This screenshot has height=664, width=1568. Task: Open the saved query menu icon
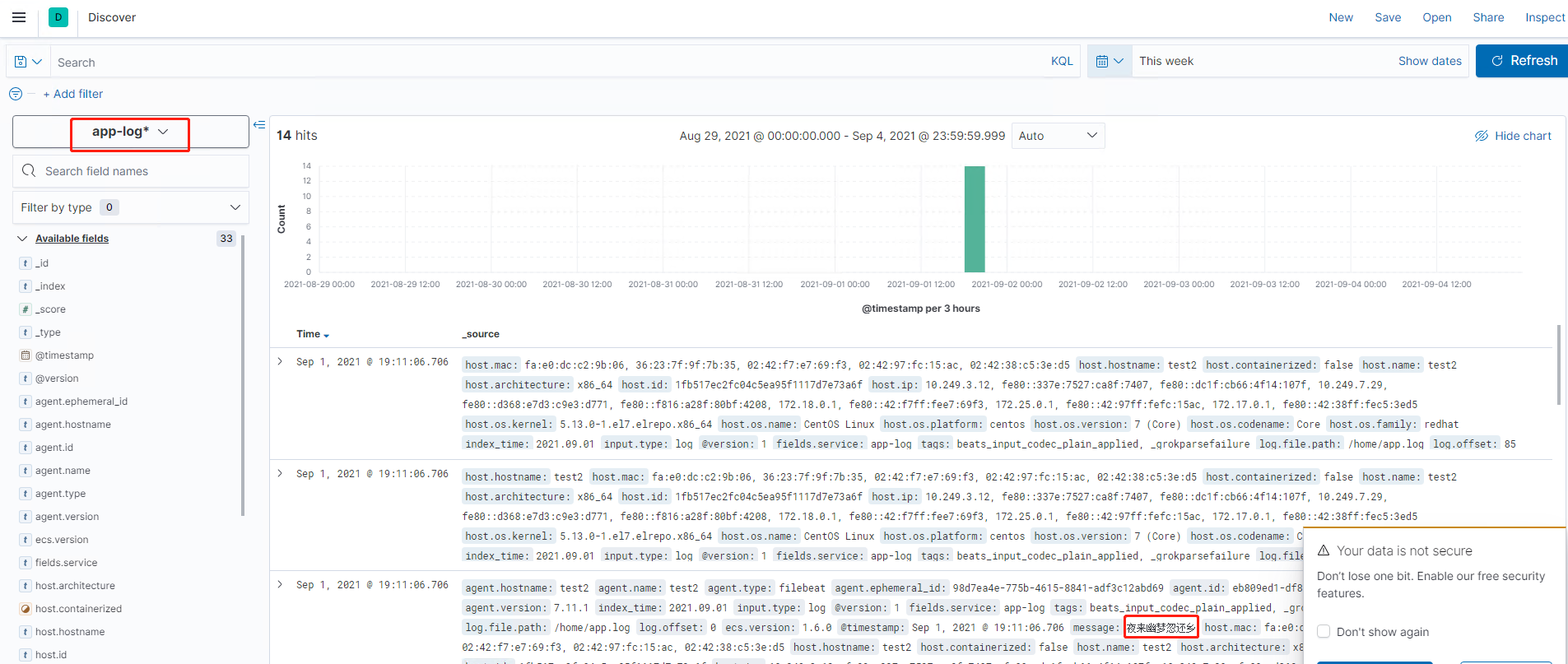[x=28, y=62]
